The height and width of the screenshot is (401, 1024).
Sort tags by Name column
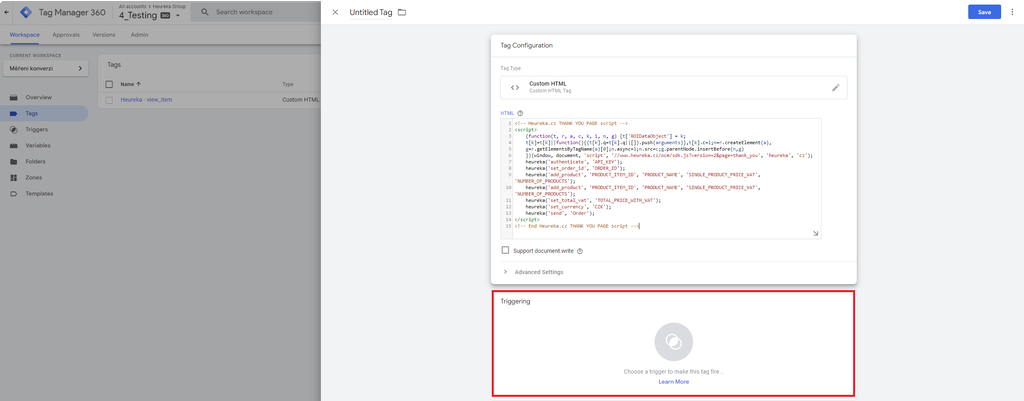pos(131,84)
